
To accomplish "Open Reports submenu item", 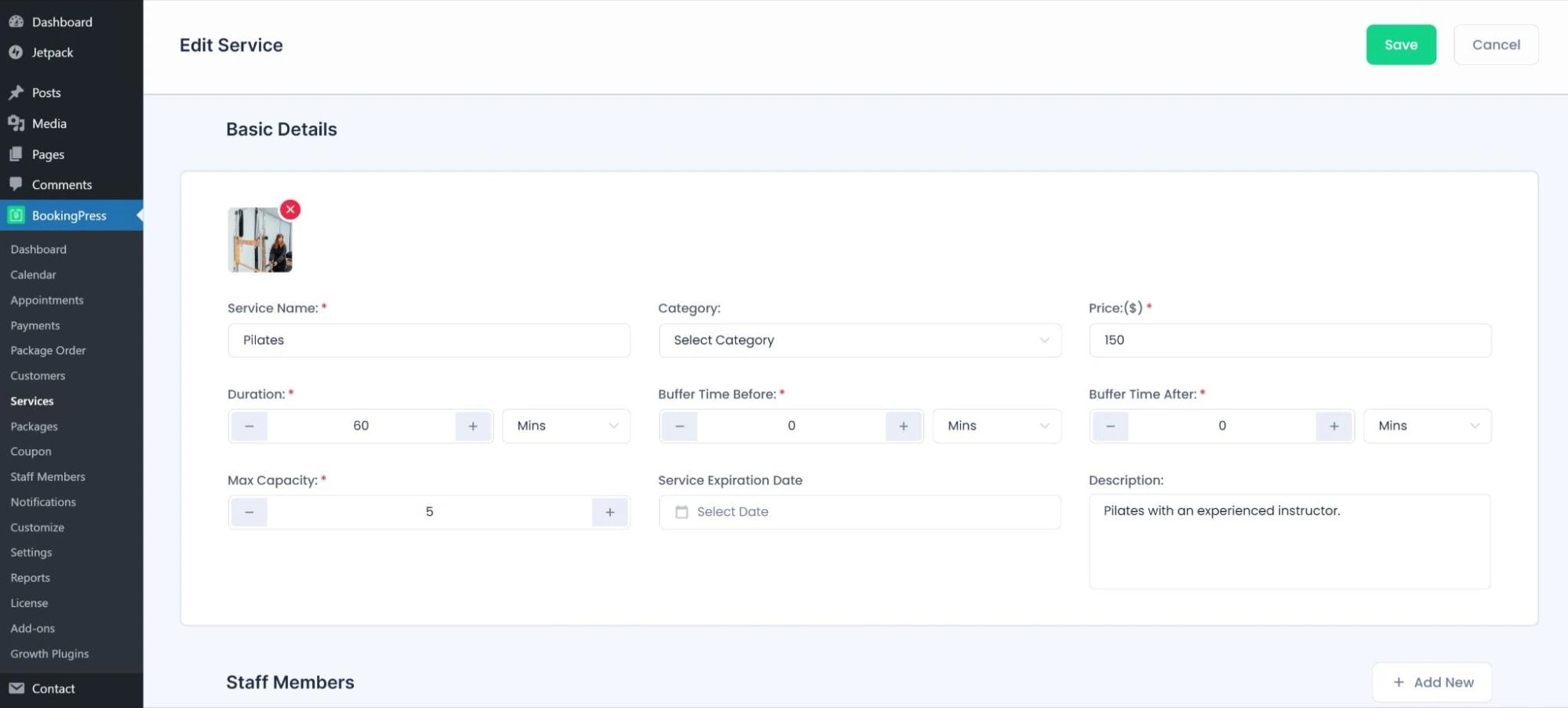I will (x=30, y=578).
